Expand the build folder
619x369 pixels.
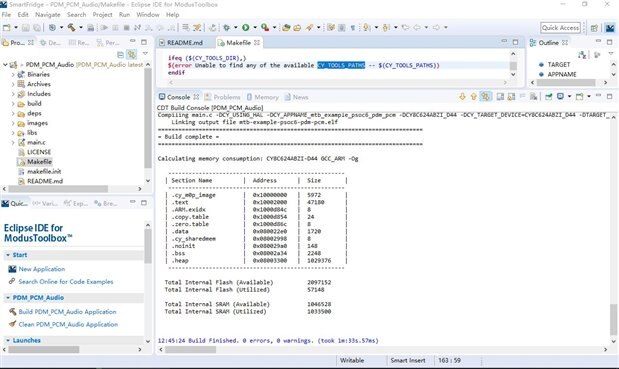(13, 104)
